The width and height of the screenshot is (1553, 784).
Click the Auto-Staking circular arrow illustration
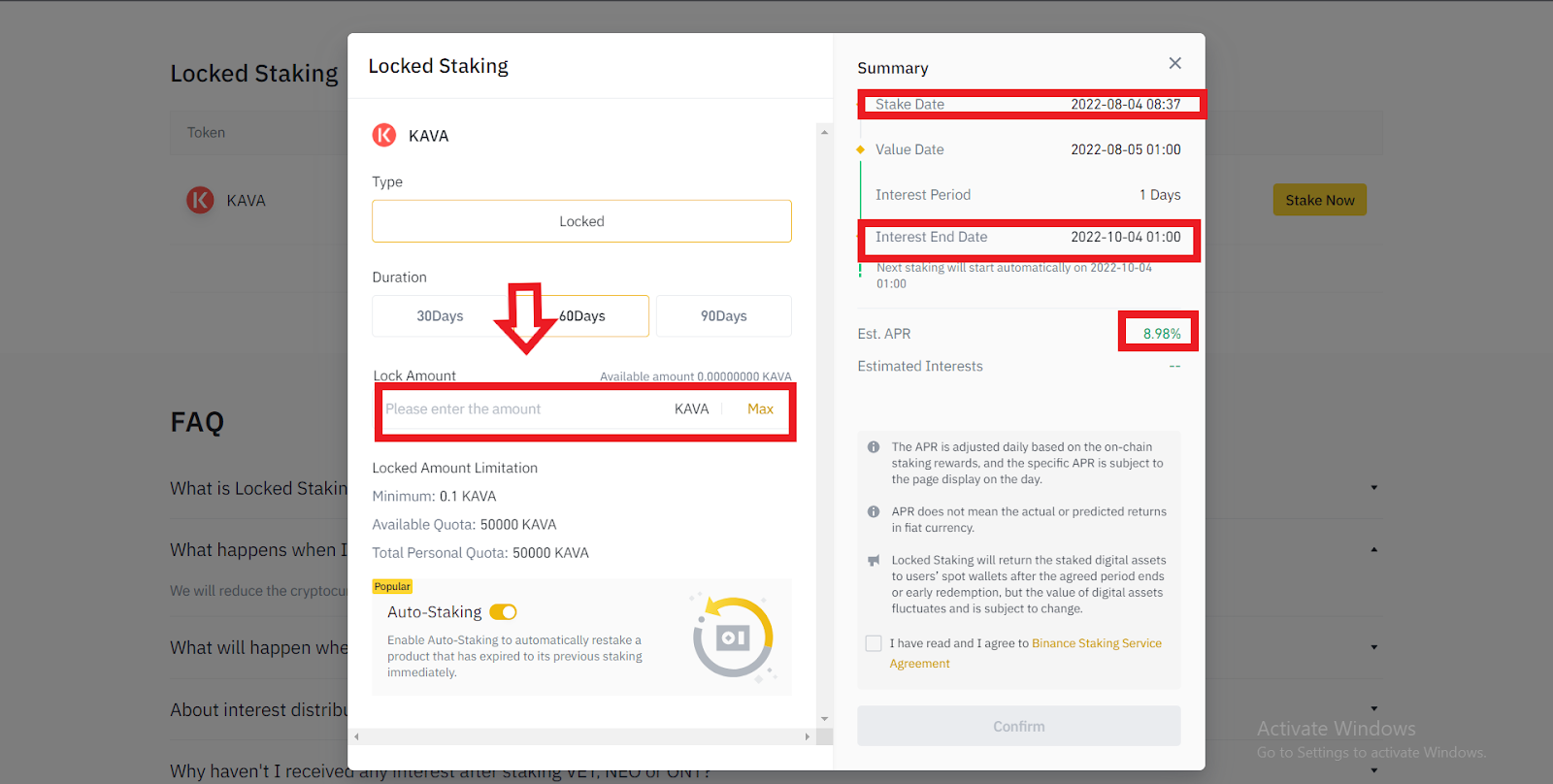734,637
